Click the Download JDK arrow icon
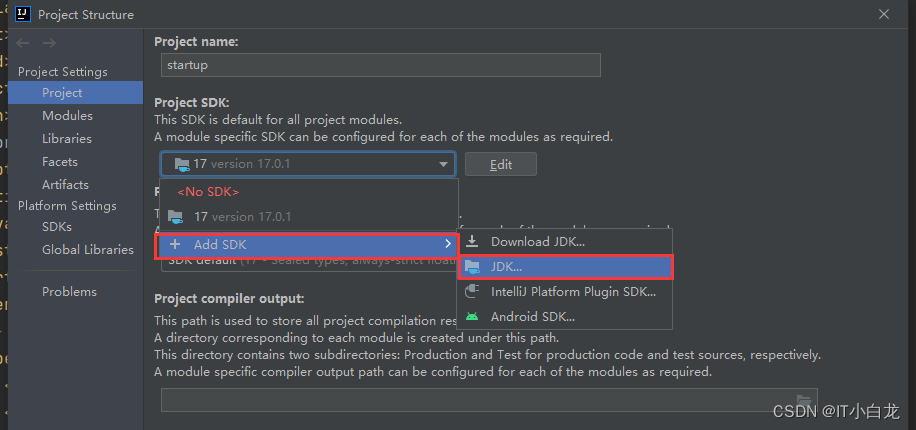The height and width of the screenshot is (430, 916). coord(471,241)
